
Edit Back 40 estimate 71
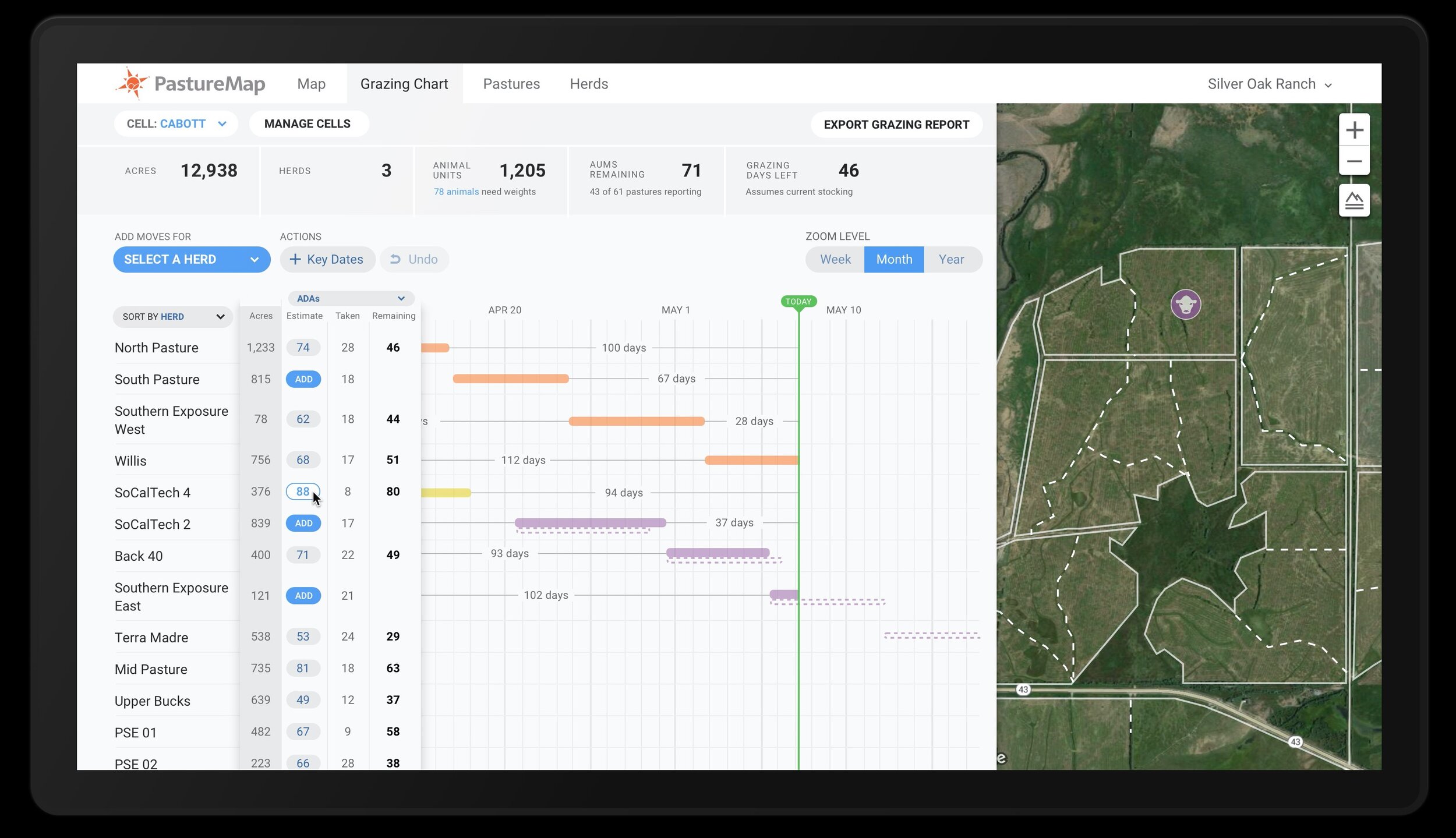pos(303,555)
